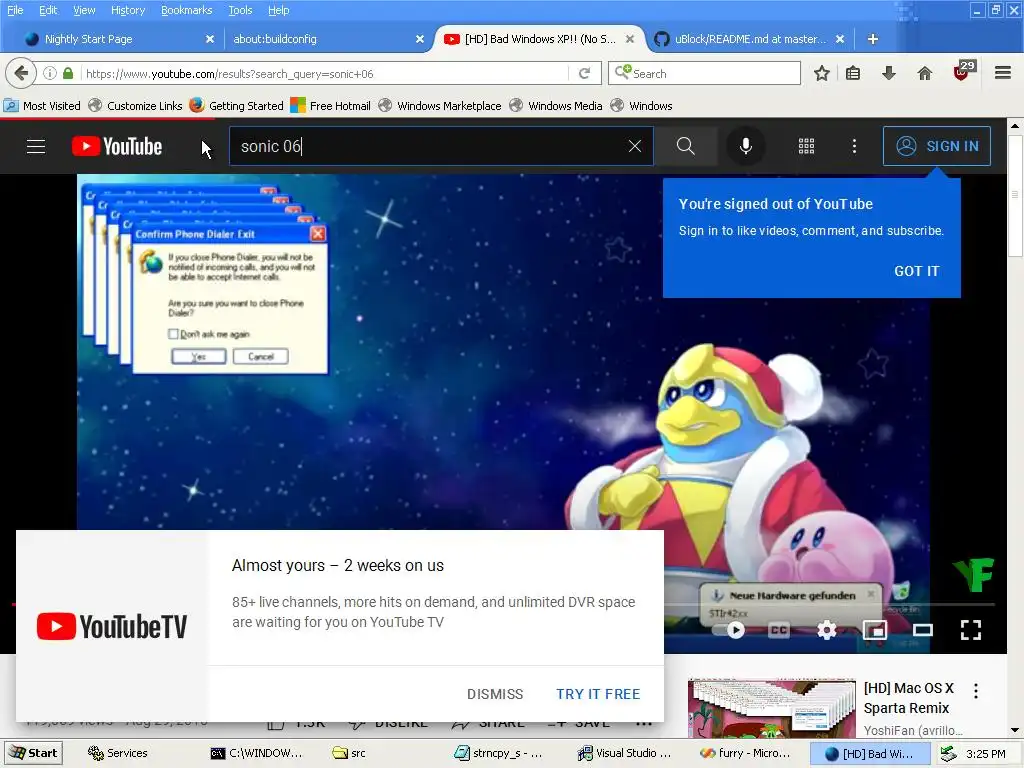Switch to Services taskbar window
This screenshot has width=1024, height=768.
click(x=118, y=753)
